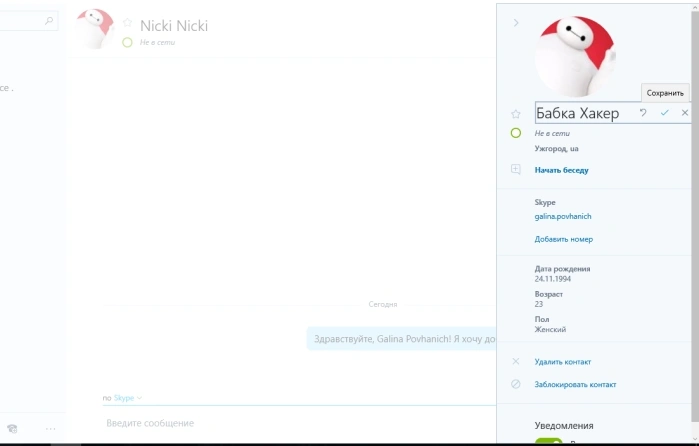Click the status circle in profile panel
Viewport: 699px width, 446px height.
[x=516, y=133]
